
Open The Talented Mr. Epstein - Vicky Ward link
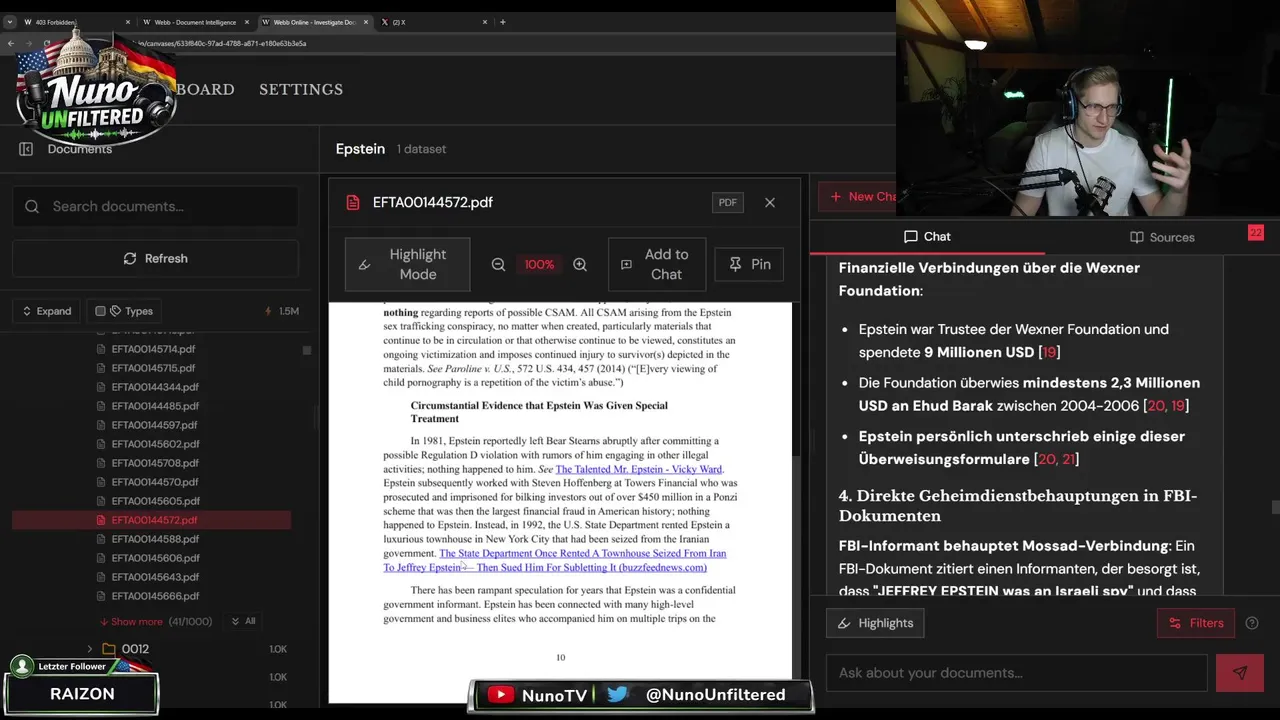(x=639, y=469)
